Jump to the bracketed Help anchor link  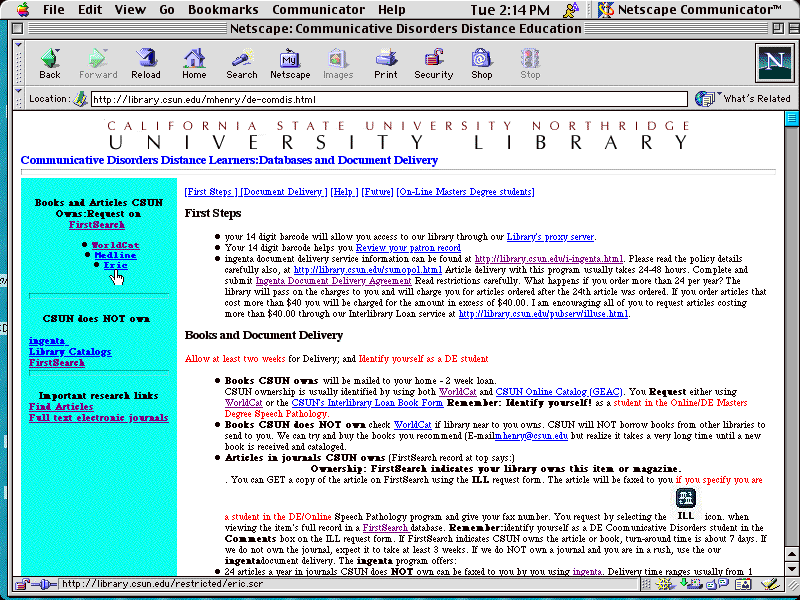344,192
